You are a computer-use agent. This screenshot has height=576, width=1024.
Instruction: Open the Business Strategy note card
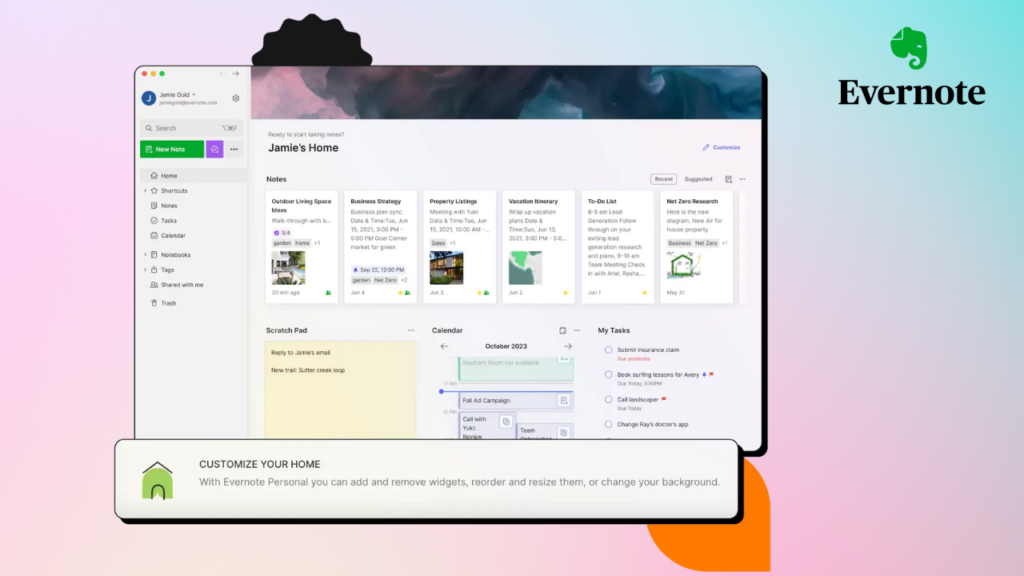click(x=381, y=248)
